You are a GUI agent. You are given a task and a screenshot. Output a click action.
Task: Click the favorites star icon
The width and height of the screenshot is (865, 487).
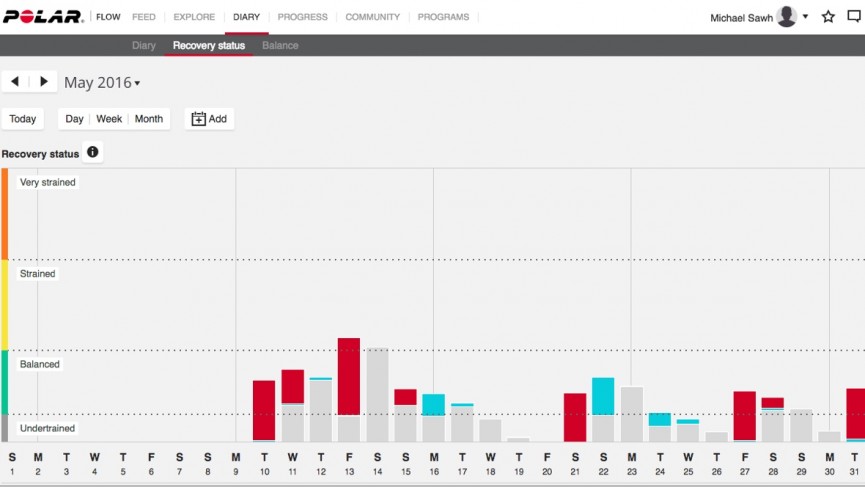(x=828, y=17)
